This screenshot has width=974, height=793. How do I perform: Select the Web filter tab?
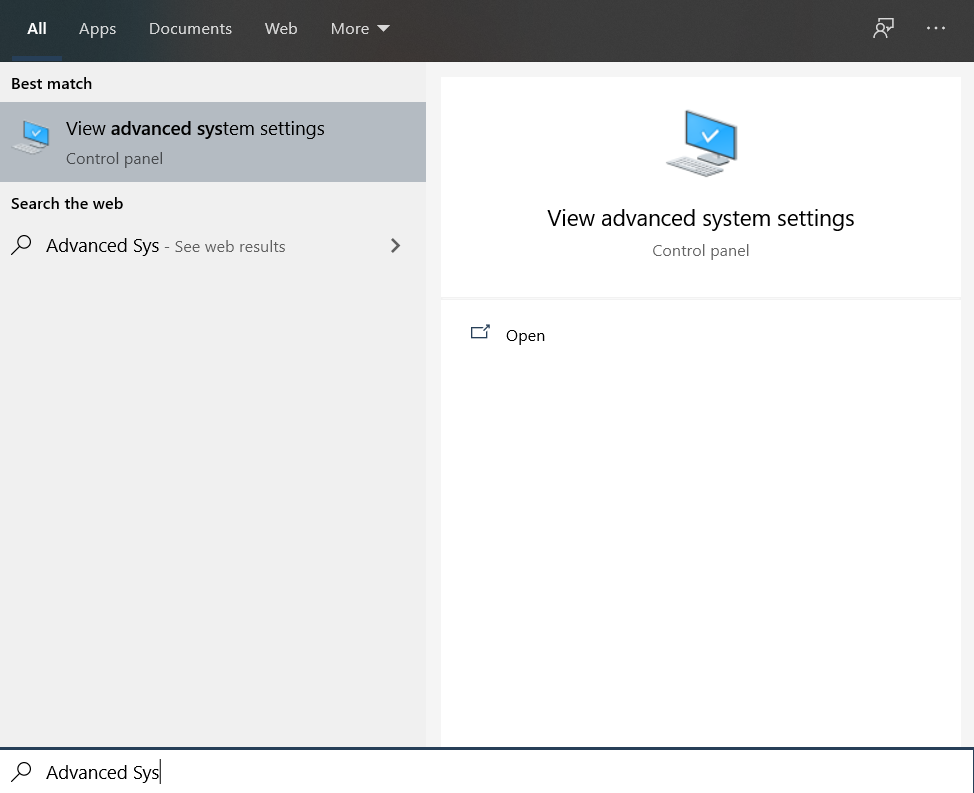281,29
